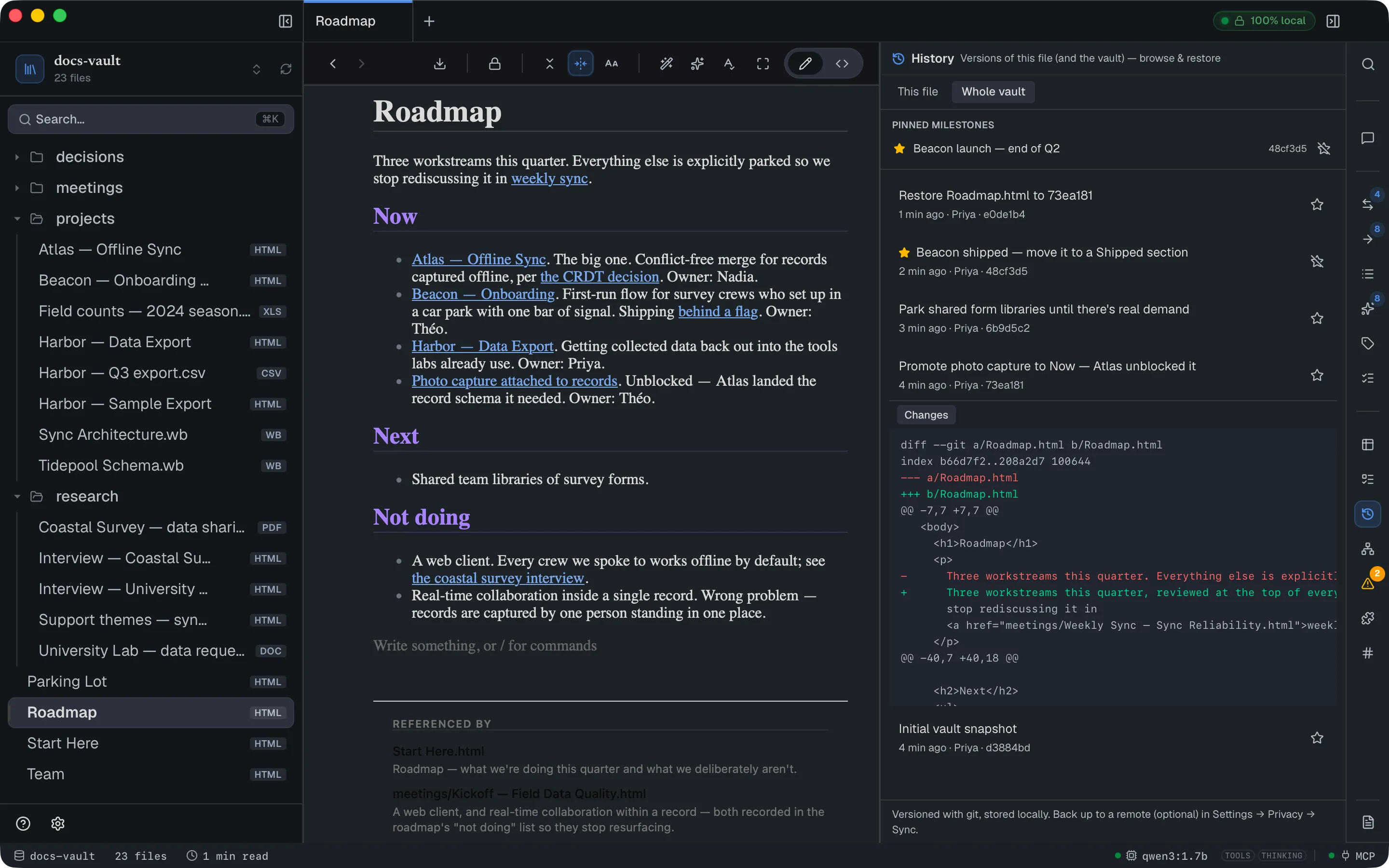This screenshot has height=868, width=1389.
Task: Open the tags panel in the right rail
Action: [1368, 343]
